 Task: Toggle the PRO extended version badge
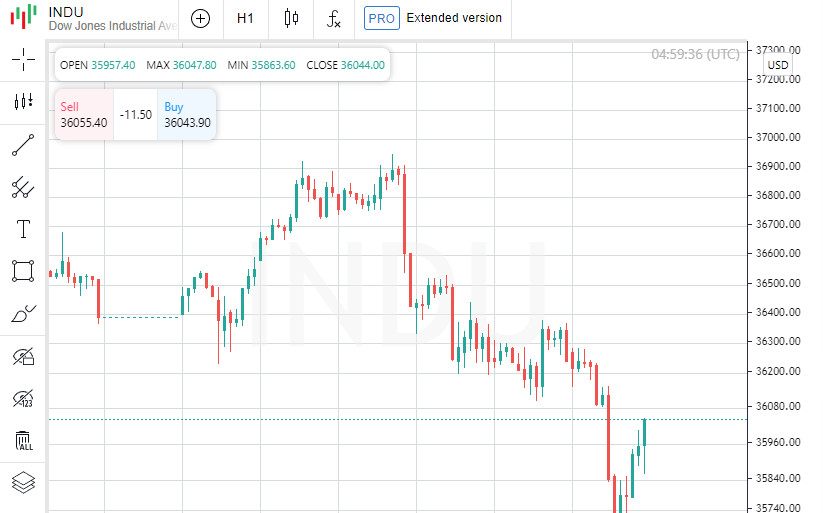[x=381, y=18]
